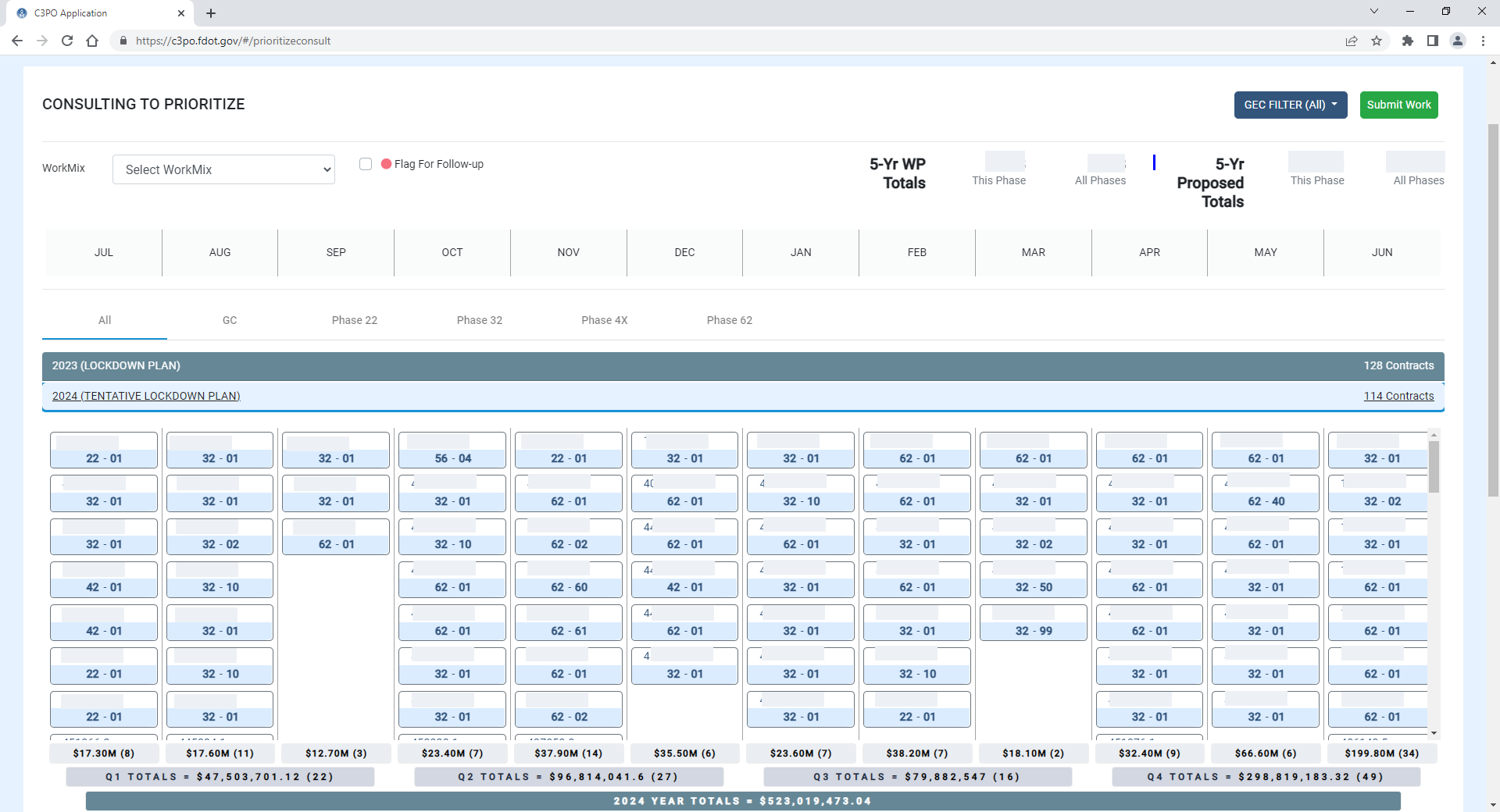Select the OCT month column header

click(x=452, y=252)
